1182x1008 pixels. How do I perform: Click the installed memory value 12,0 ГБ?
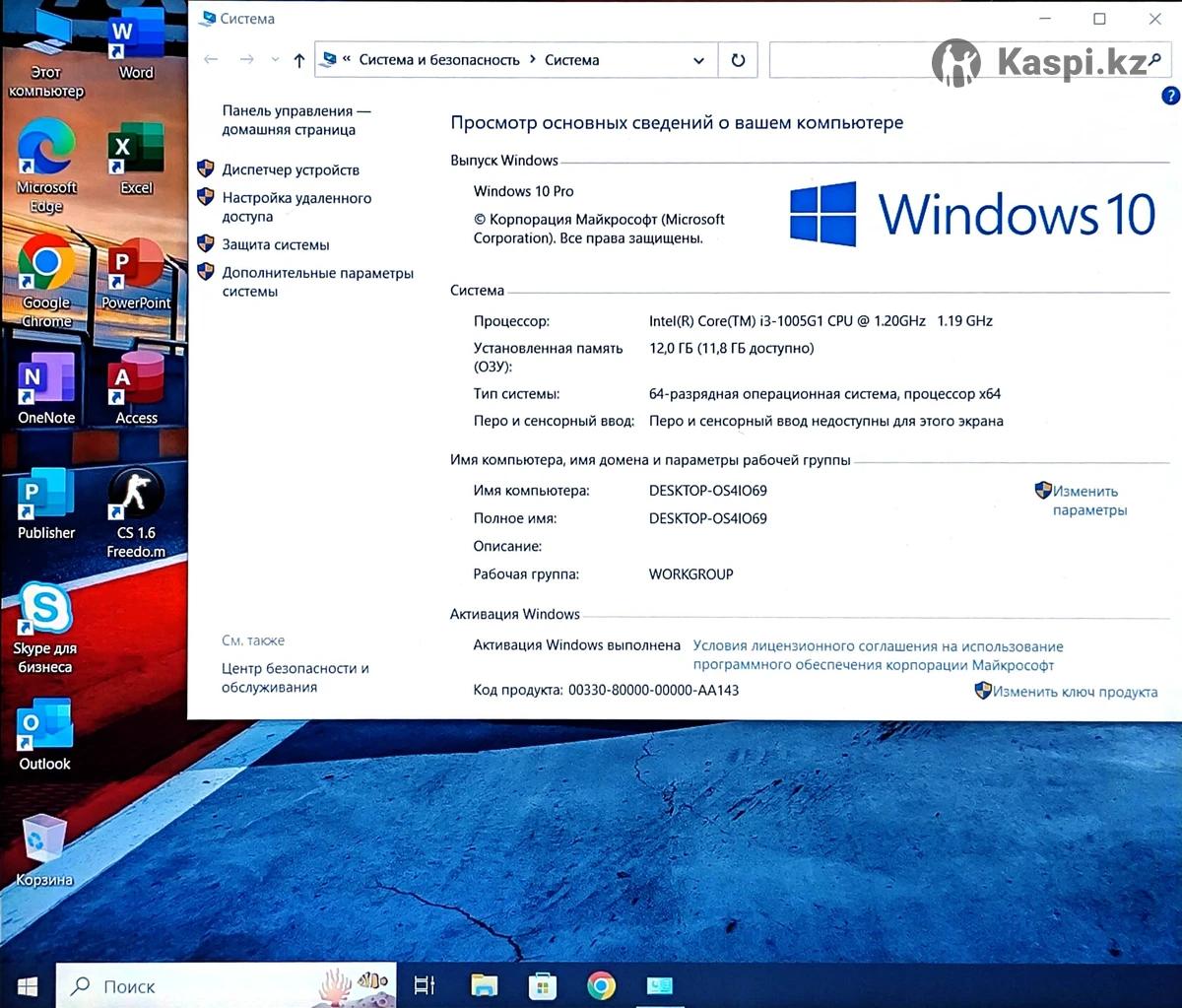point(731,348)
